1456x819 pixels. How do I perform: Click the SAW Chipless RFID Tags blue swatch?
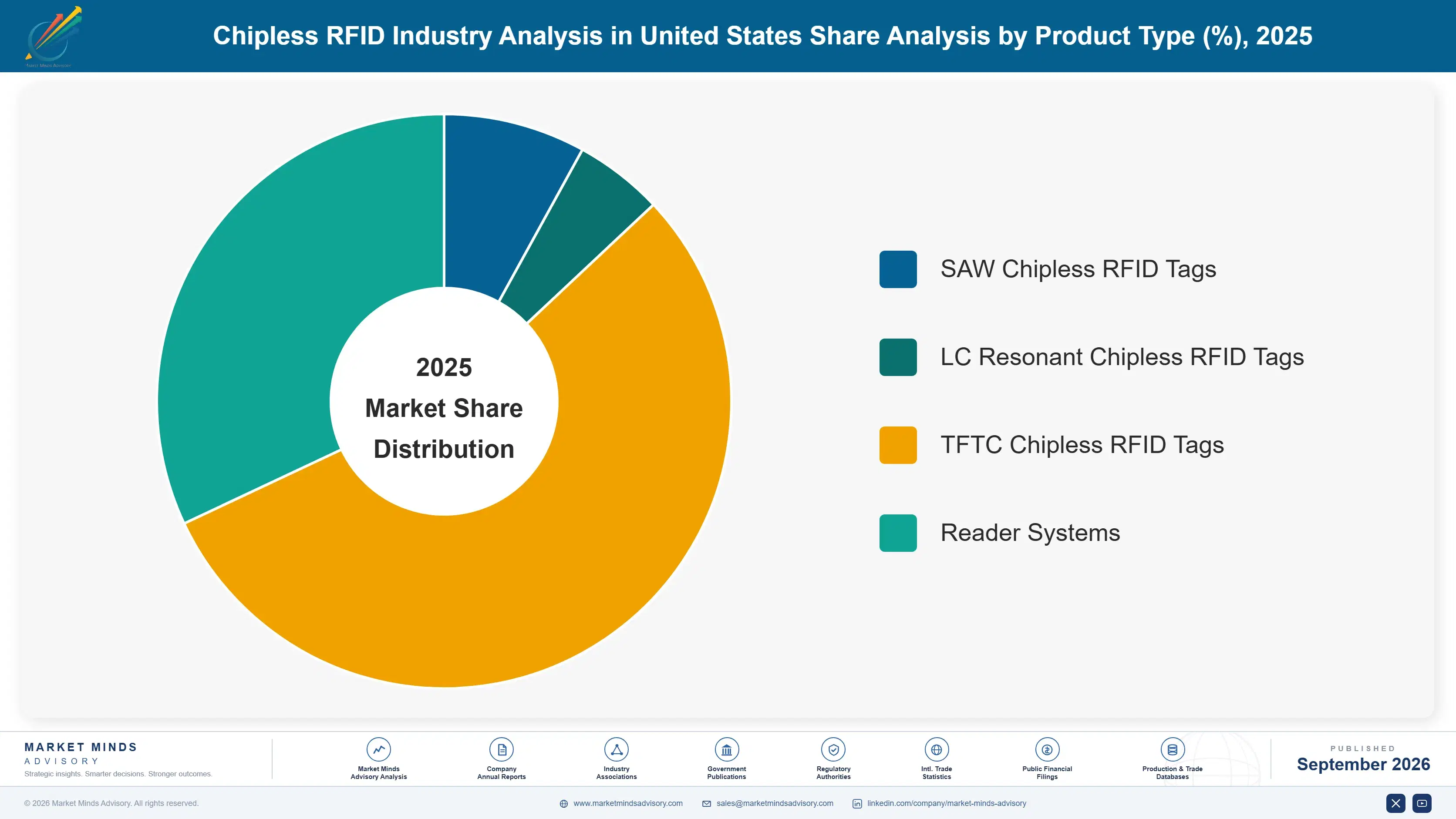tap(898, 269)
